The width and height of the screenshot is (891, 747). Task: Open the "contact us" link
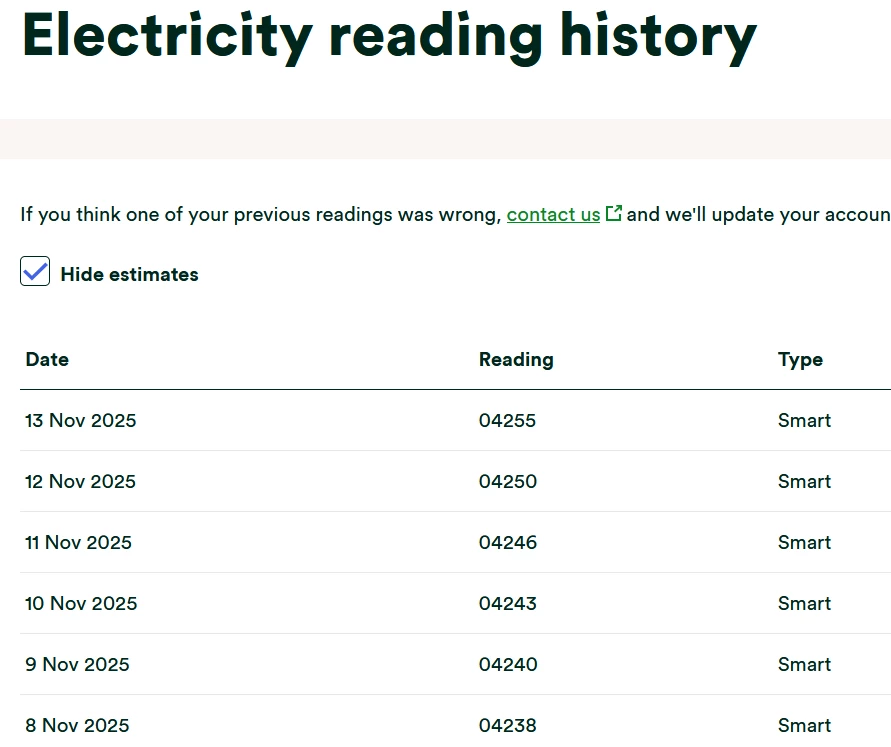[553, 215]
